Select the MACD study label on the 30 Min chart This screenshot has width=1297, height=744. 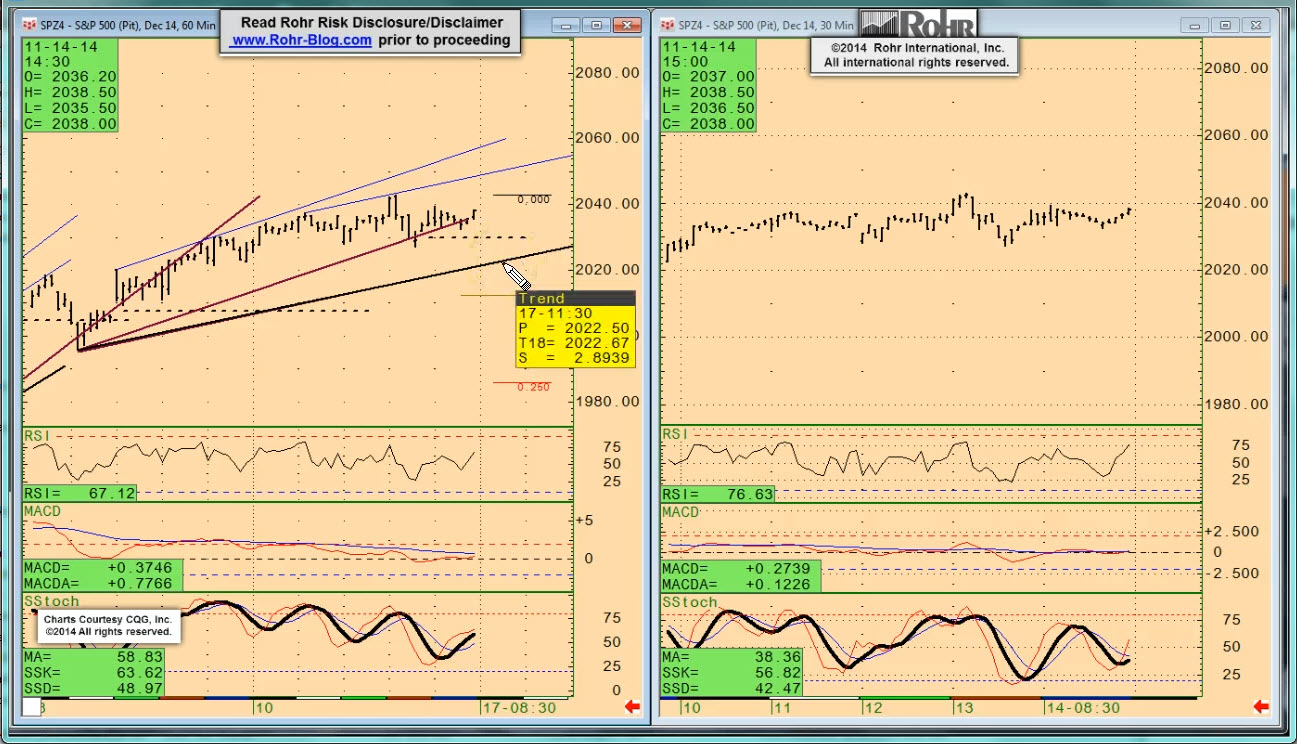point(681,512)
